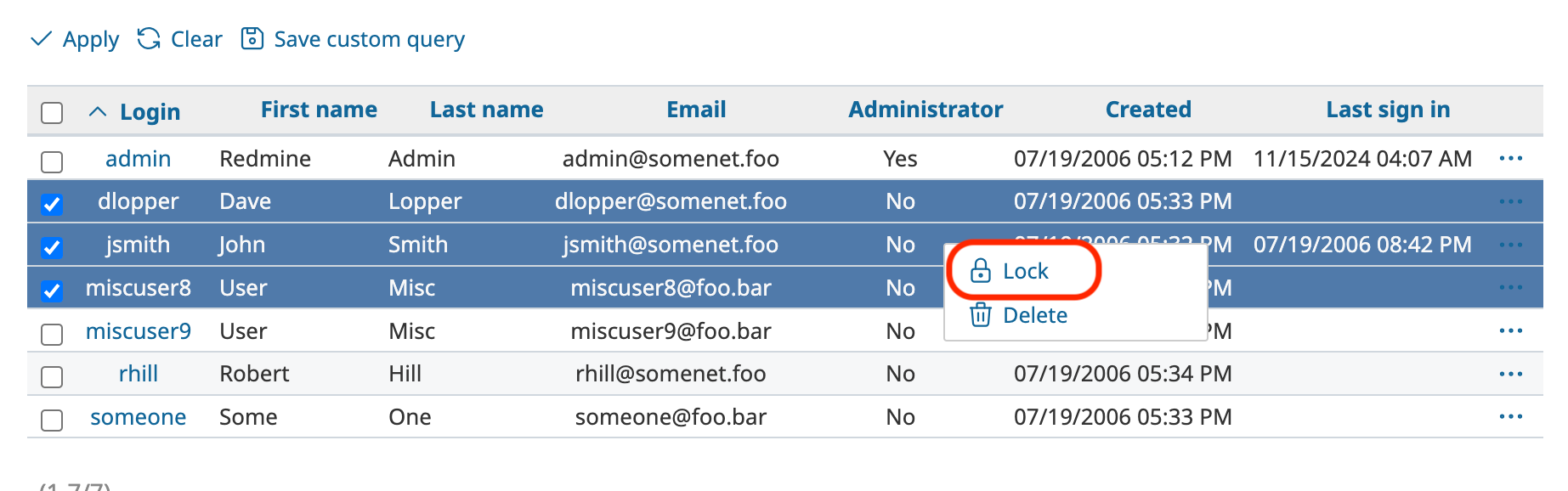Click the Save custom query button
The height and width of the screenshot is (491, 1568).
coord(368,38)
